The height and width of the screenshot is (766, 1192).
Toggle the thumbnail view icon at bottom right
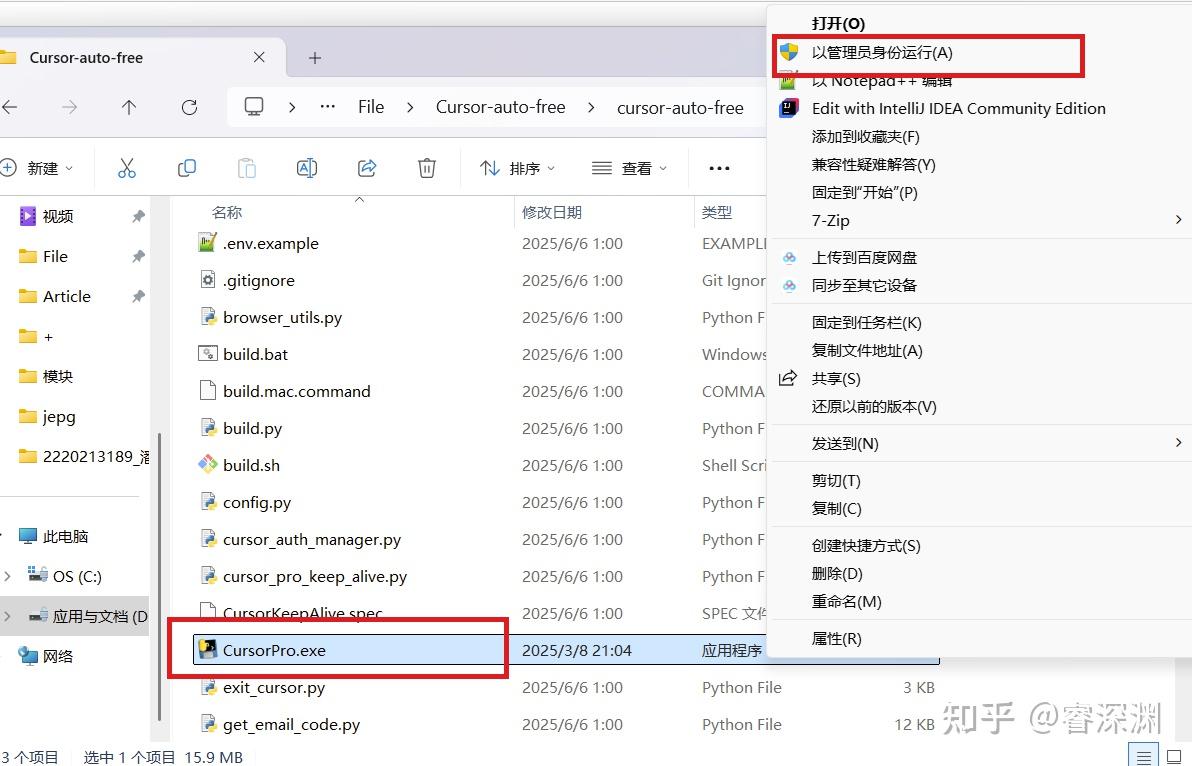(1172, 756)
